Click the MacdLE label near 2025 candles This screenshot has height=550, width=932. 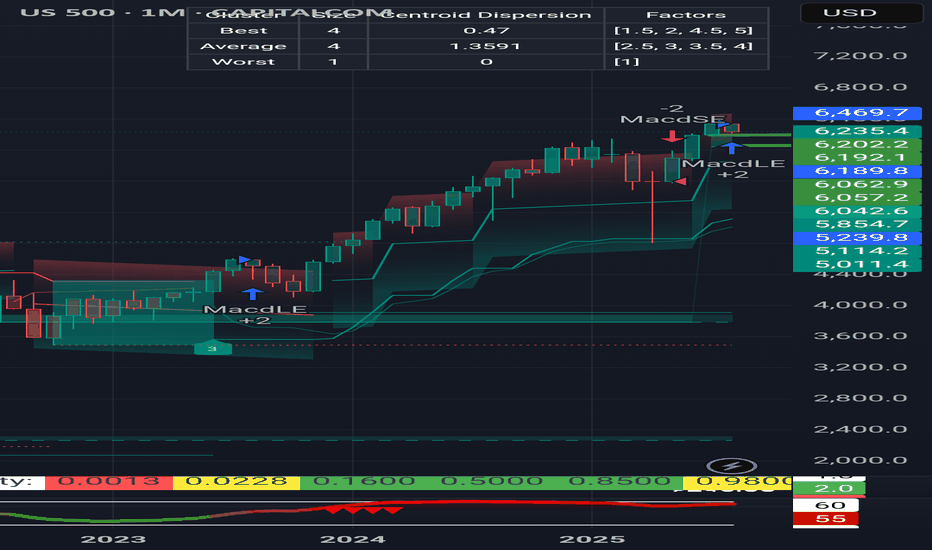pos(733,164)
